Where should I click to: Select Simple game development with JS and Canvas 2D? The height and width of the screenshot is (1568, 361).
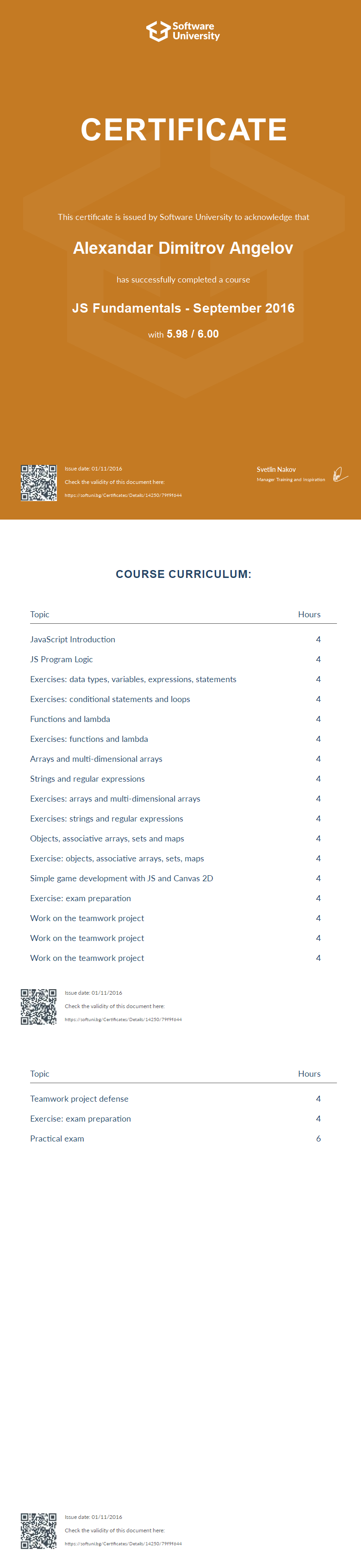[x=121, y=878]
